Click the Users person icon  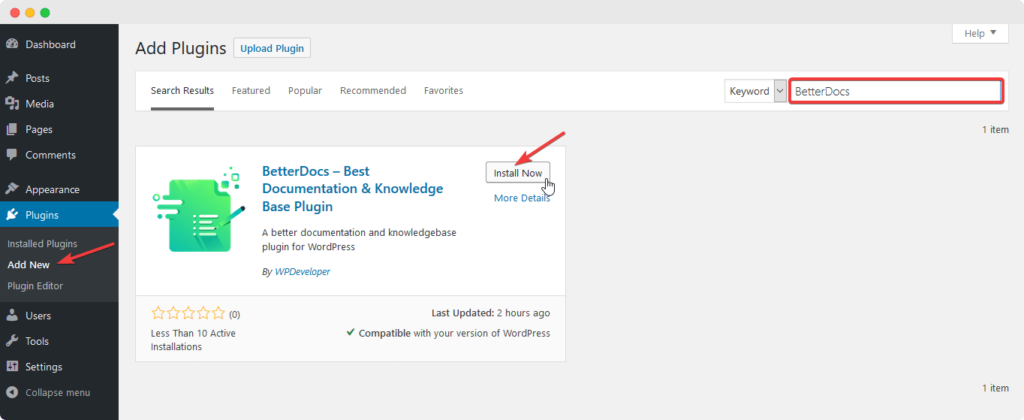click(x=12, y=315)
